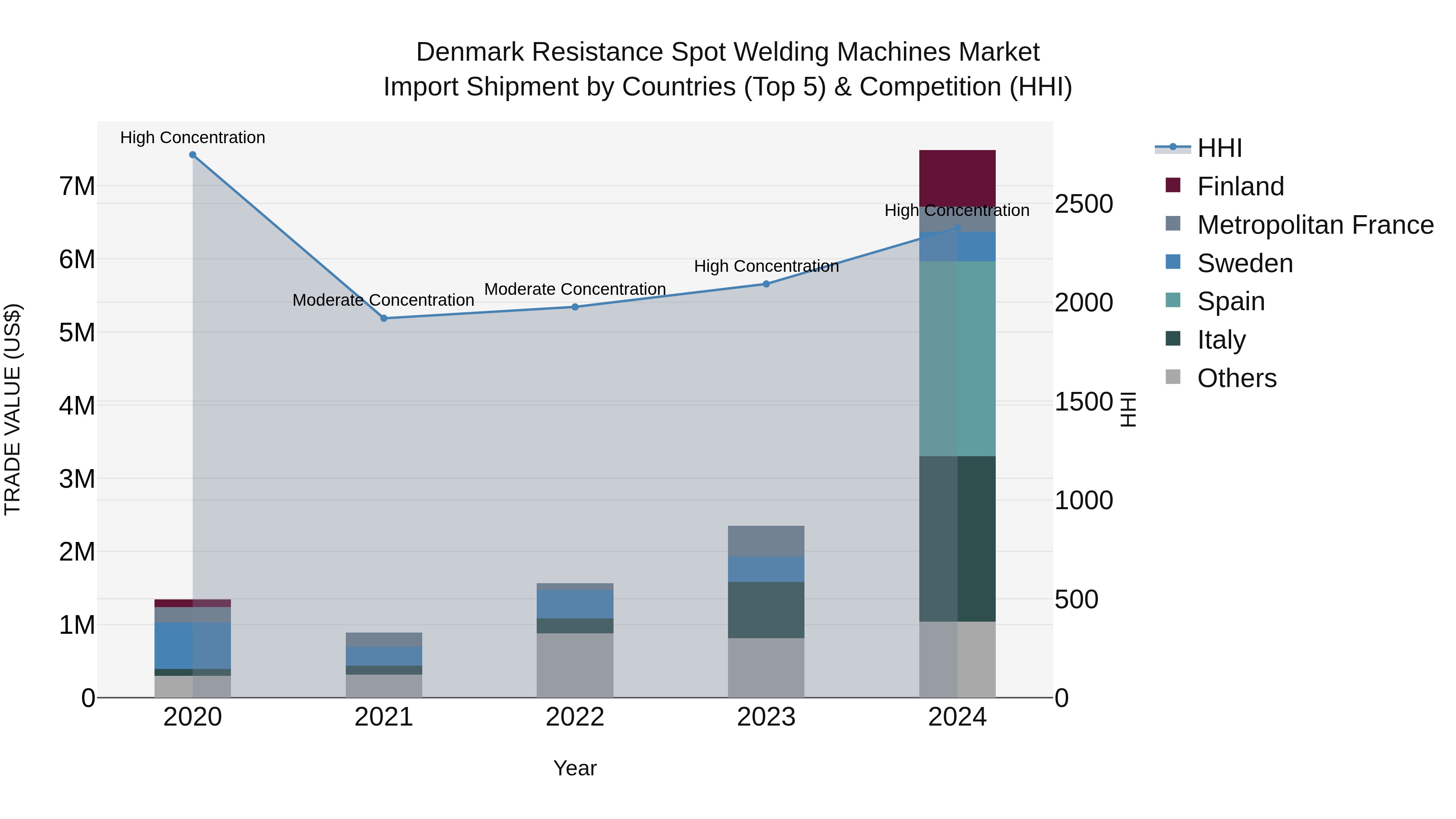This screenshot has height=819, width=1456.
Task: Click the 500 HHI axis tick label
Action: tap(1077, 599)
